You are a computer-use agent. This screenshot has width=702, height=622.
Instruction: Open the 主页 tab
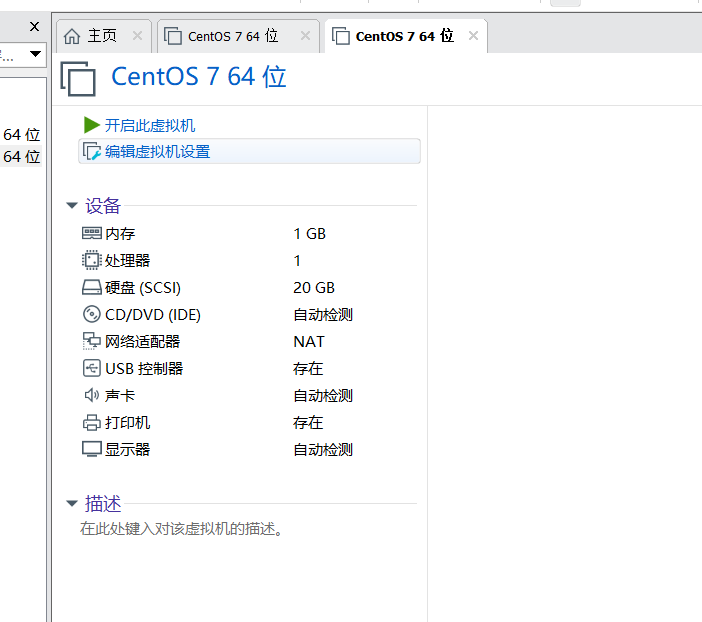(102, 36)
